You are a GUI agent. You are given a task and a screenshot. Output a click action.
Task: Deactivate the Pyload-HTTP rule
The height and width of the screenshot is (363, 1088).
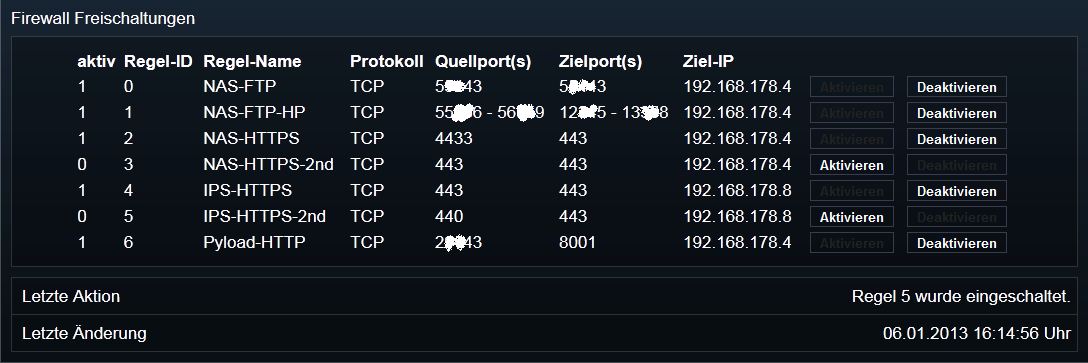(956, 243)
